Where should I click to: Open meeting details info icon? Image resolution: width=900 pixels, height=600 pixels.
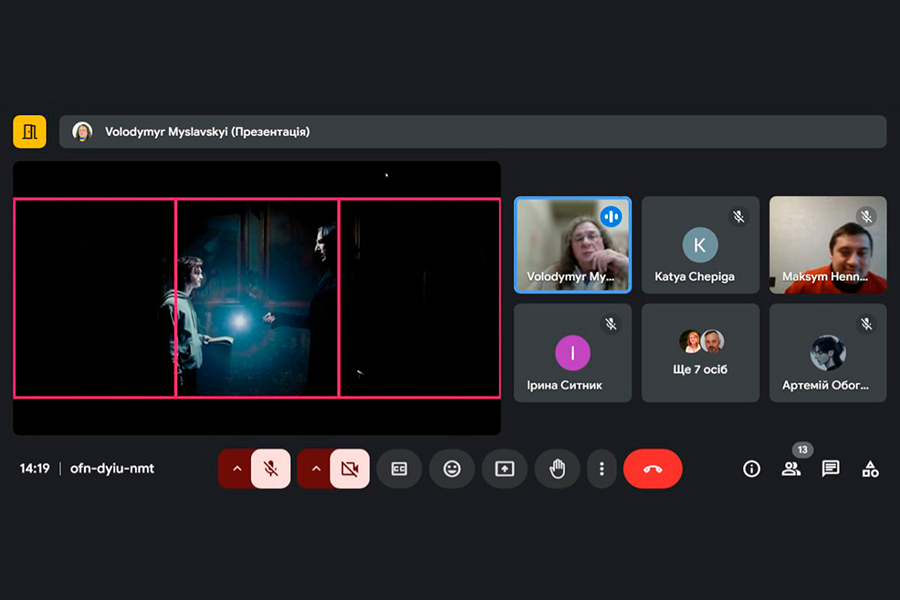click(752, 468)
